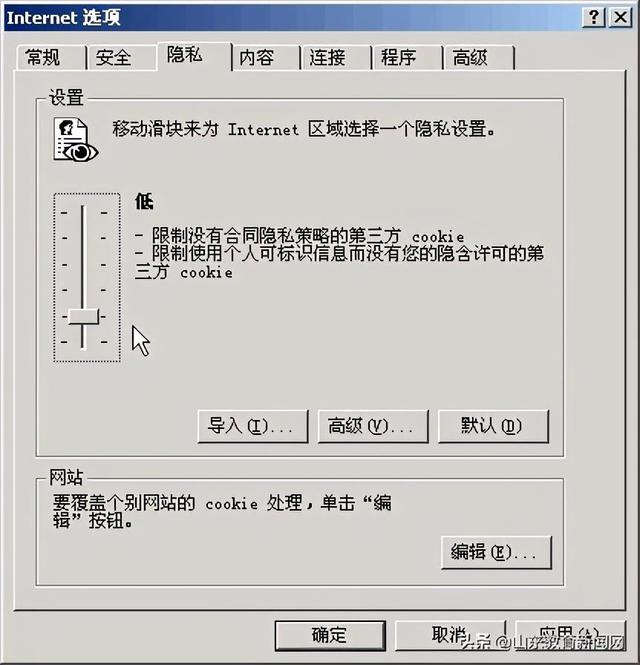The image size is (640, 665).
Task: Go to the 内容 tab
Action: pos(266,57)
